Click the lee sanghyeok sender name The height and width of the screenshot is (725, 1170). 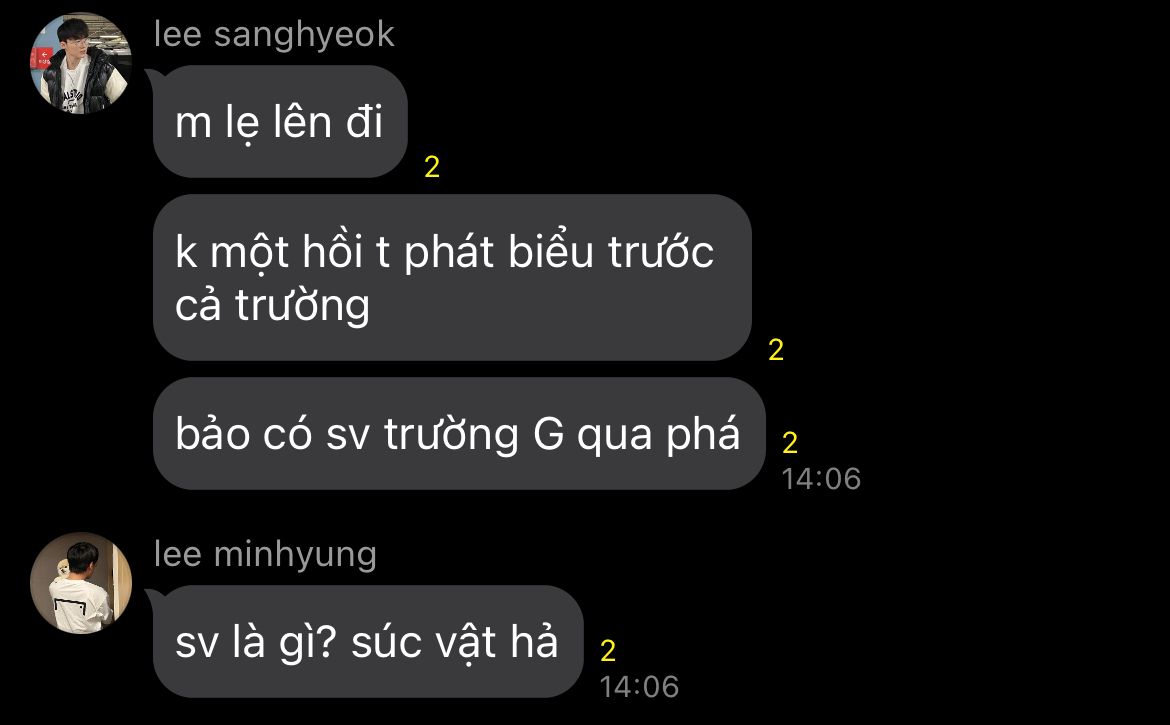[x=274, y=34]
